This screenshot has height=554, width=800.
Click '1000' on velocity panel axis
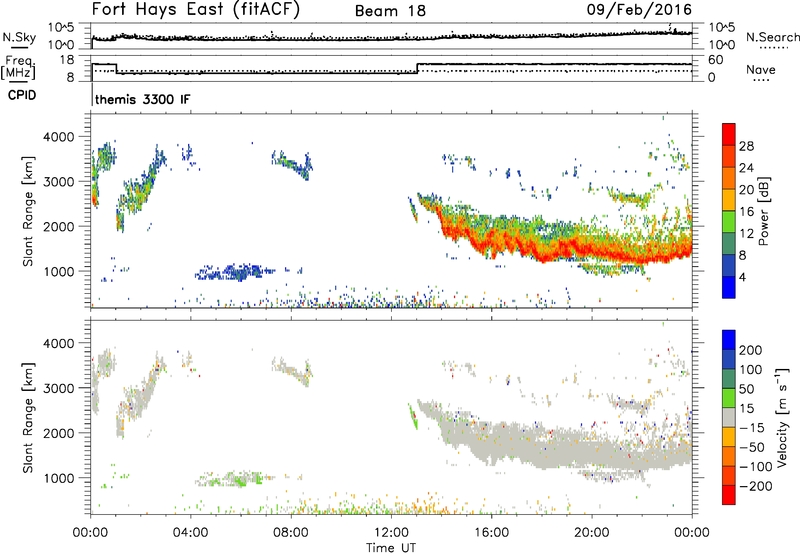pyautogui.click(x=59, y=478)
